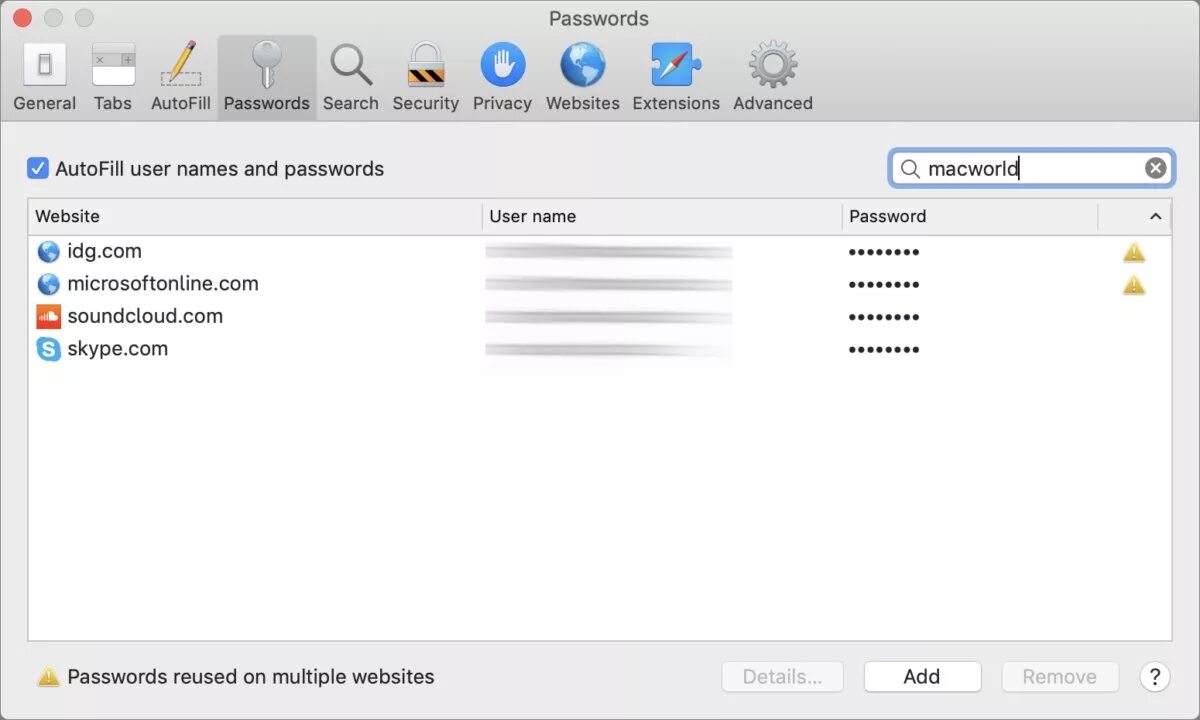Open the Websites globe pane
The image size is (1200, 720).
point(582,78)
